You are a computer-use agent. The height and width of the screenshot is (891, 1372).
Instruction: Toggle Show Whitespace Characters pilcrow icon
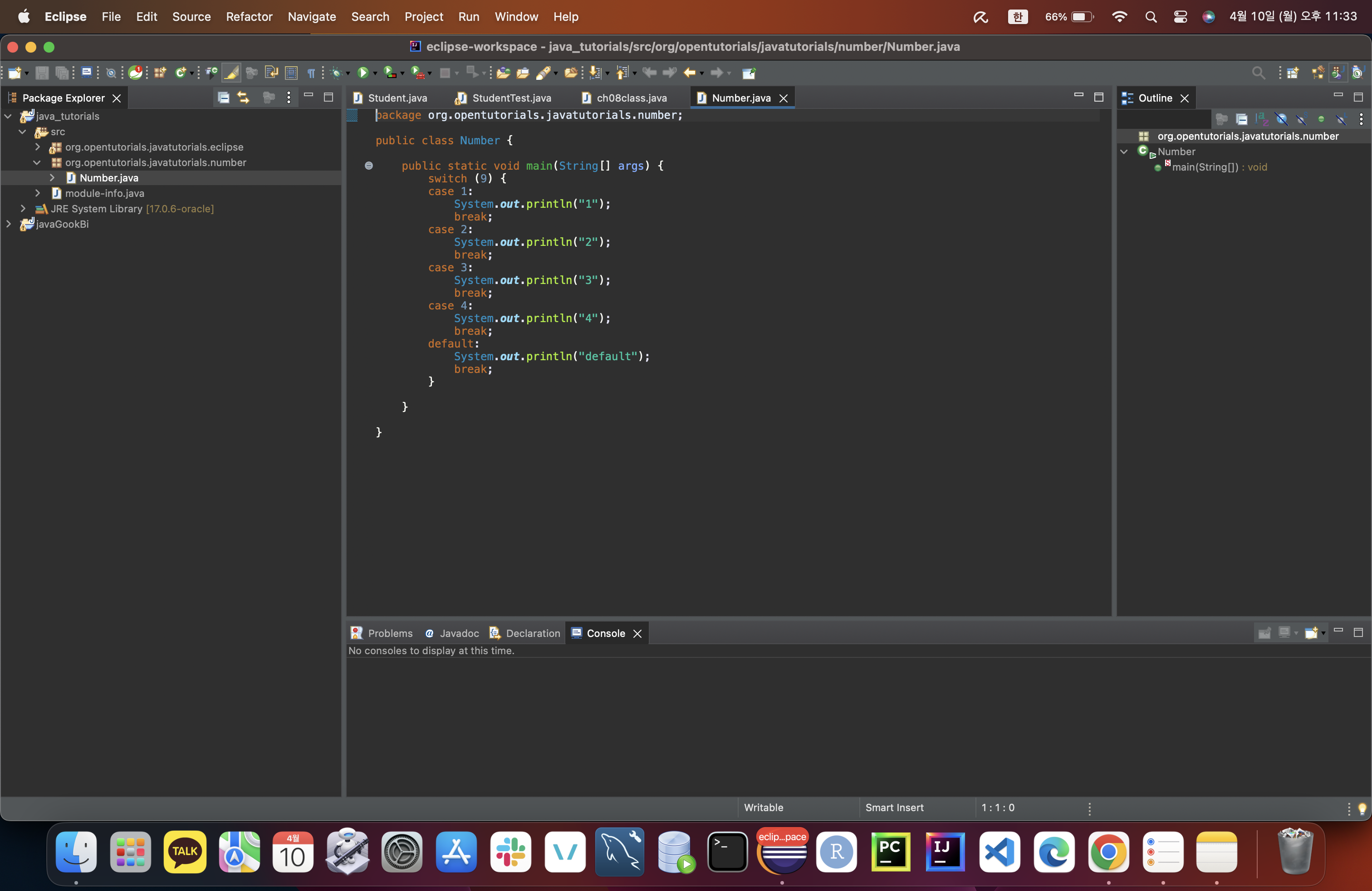[x=311, y=73]
